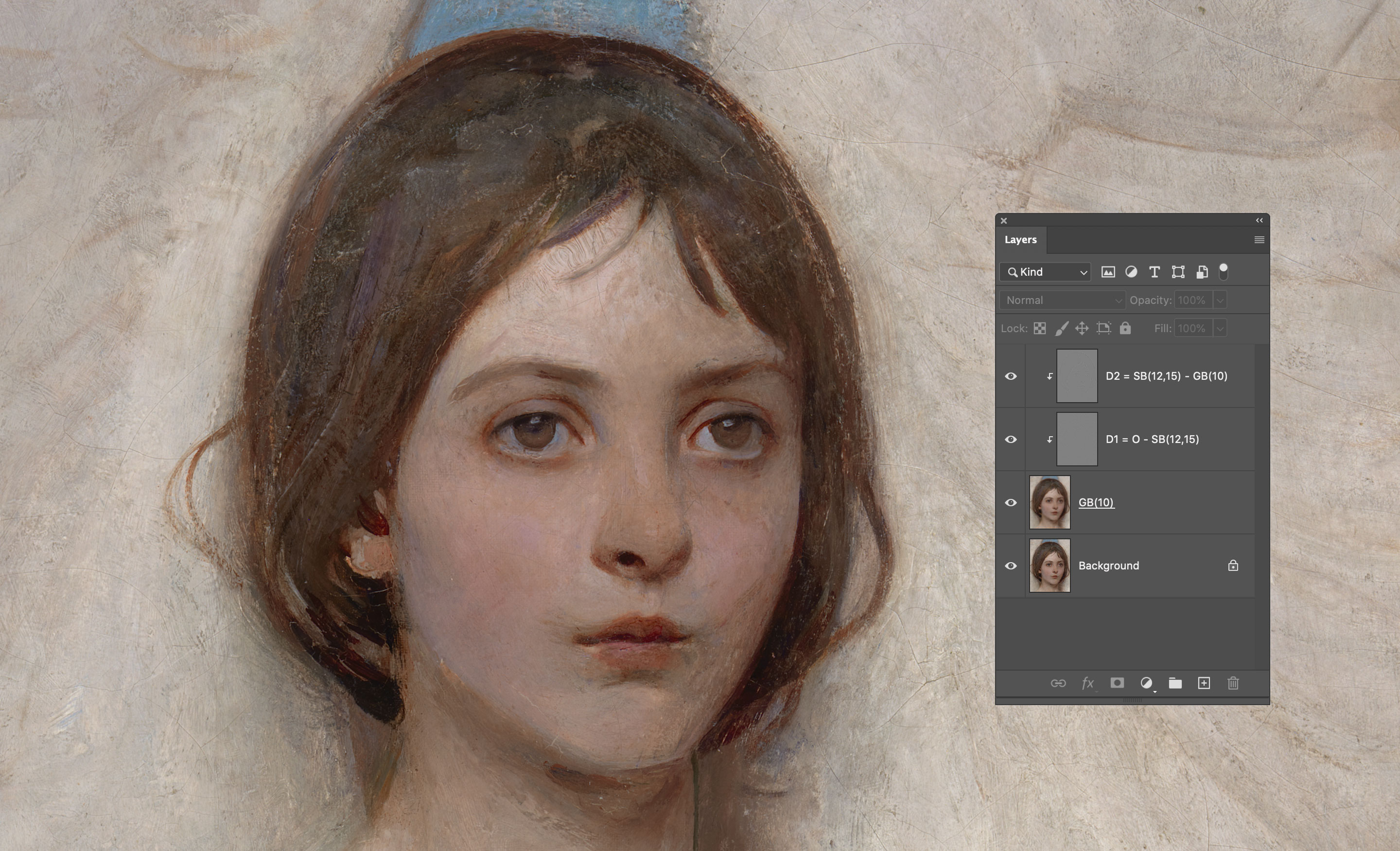Click the D1 layer gray thumbnail
1400x851 pixels.
(1077, 440)
